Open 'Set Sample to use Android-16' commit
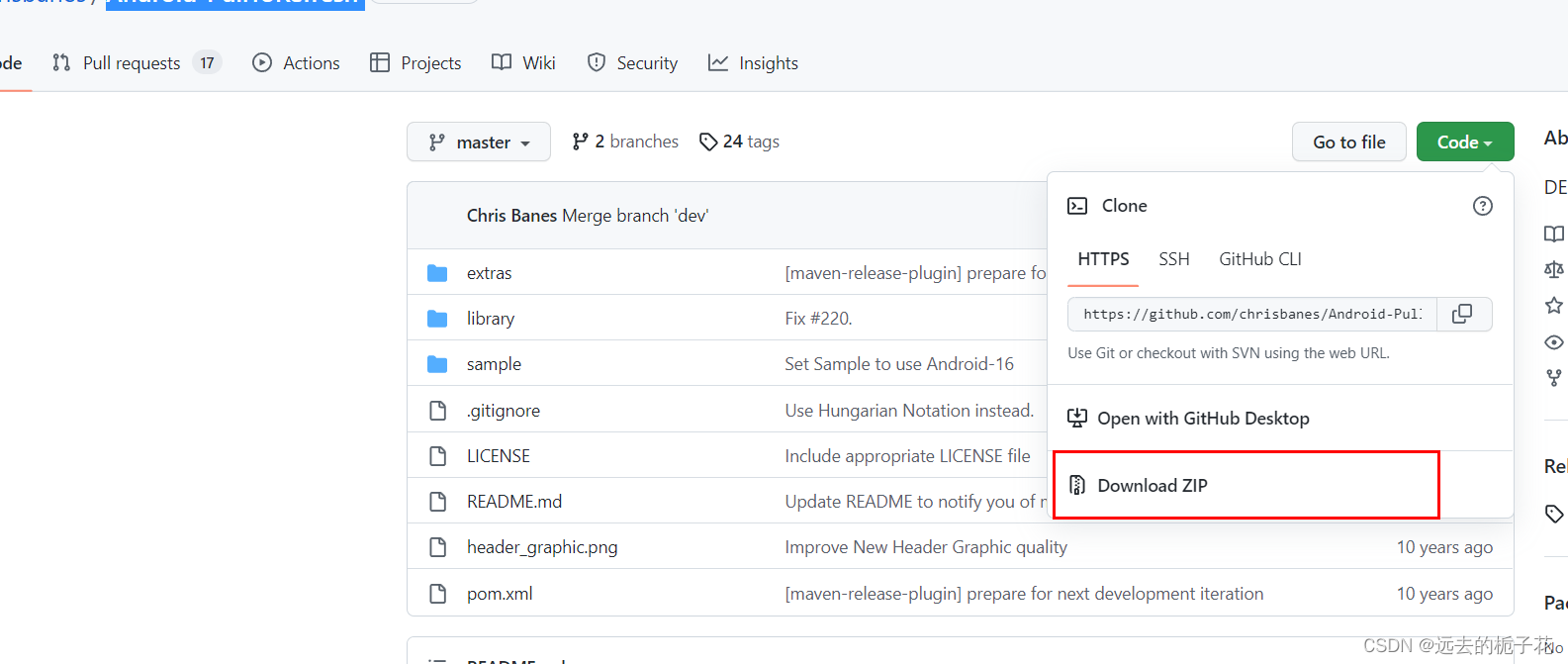1568x664 pixels. pos(899,364)
